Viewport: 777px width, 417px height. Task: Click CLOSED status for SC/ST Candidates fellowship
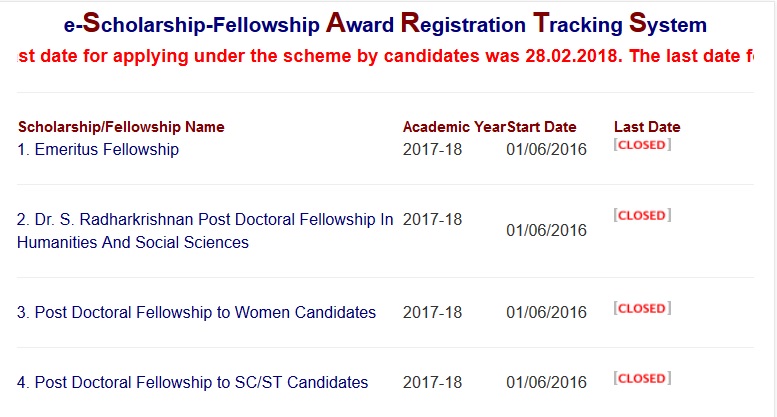pos(642,379)
